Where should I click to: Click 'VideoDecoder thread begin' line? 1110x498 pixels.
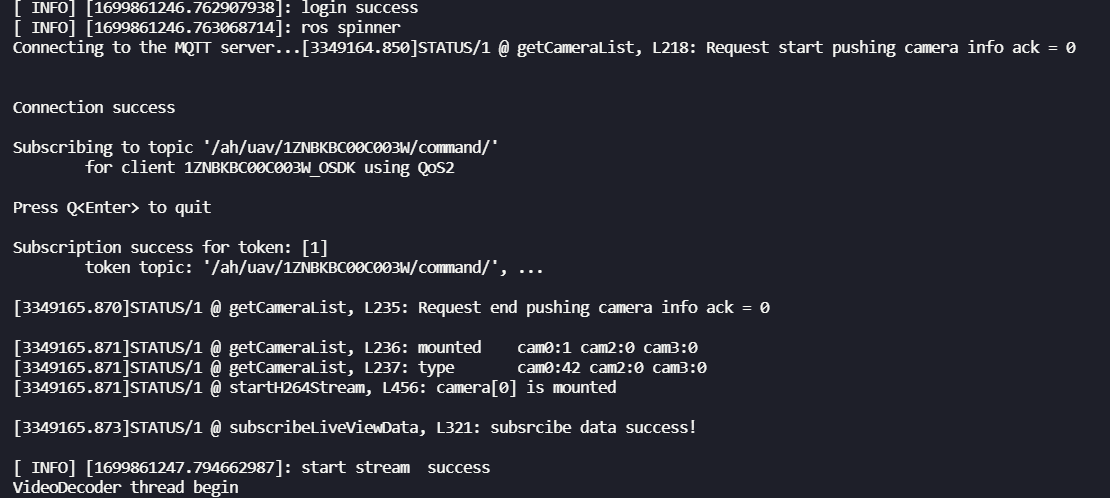point(125,488)
